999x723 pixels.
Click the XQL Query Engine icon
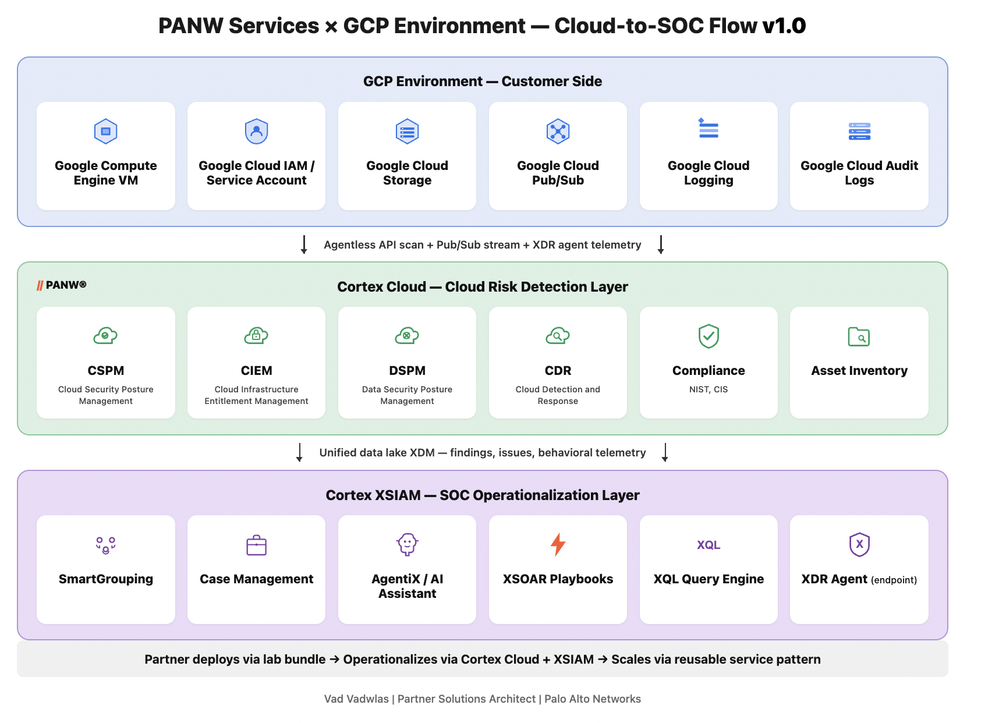pos(708,545)
